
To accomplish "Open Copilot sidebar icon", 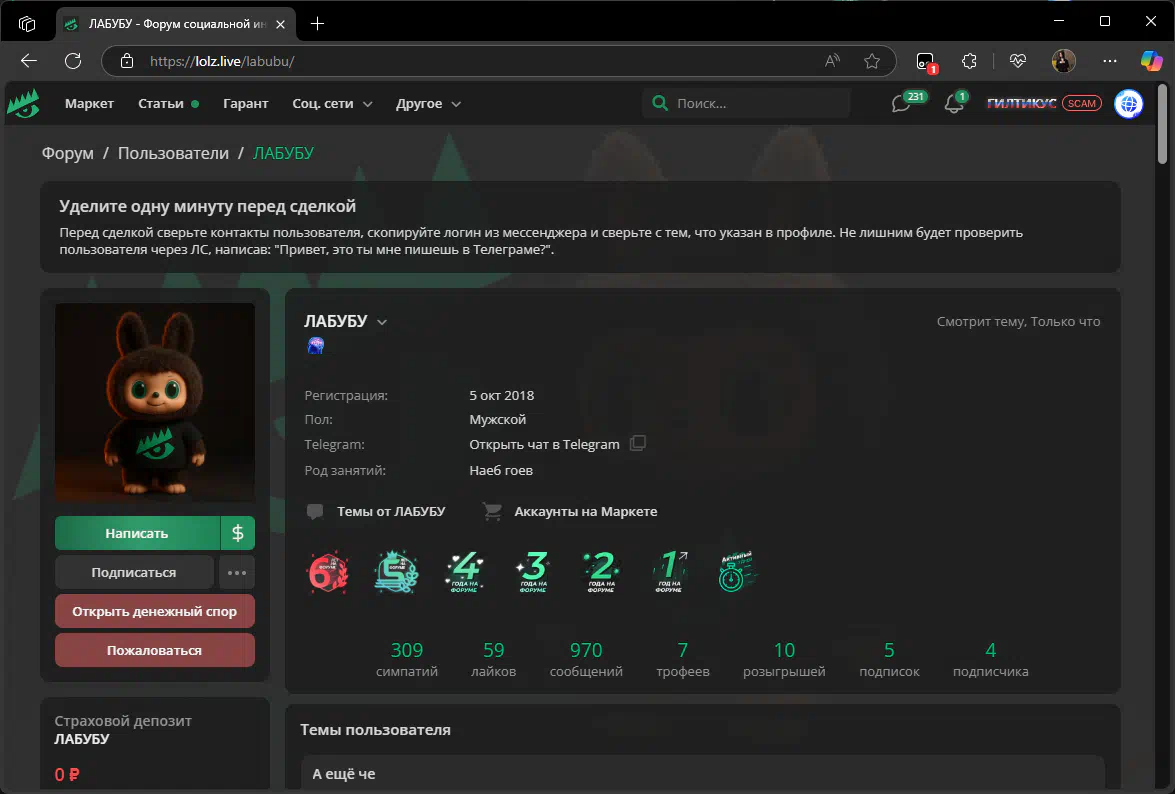I will (x=1151, y=61).
